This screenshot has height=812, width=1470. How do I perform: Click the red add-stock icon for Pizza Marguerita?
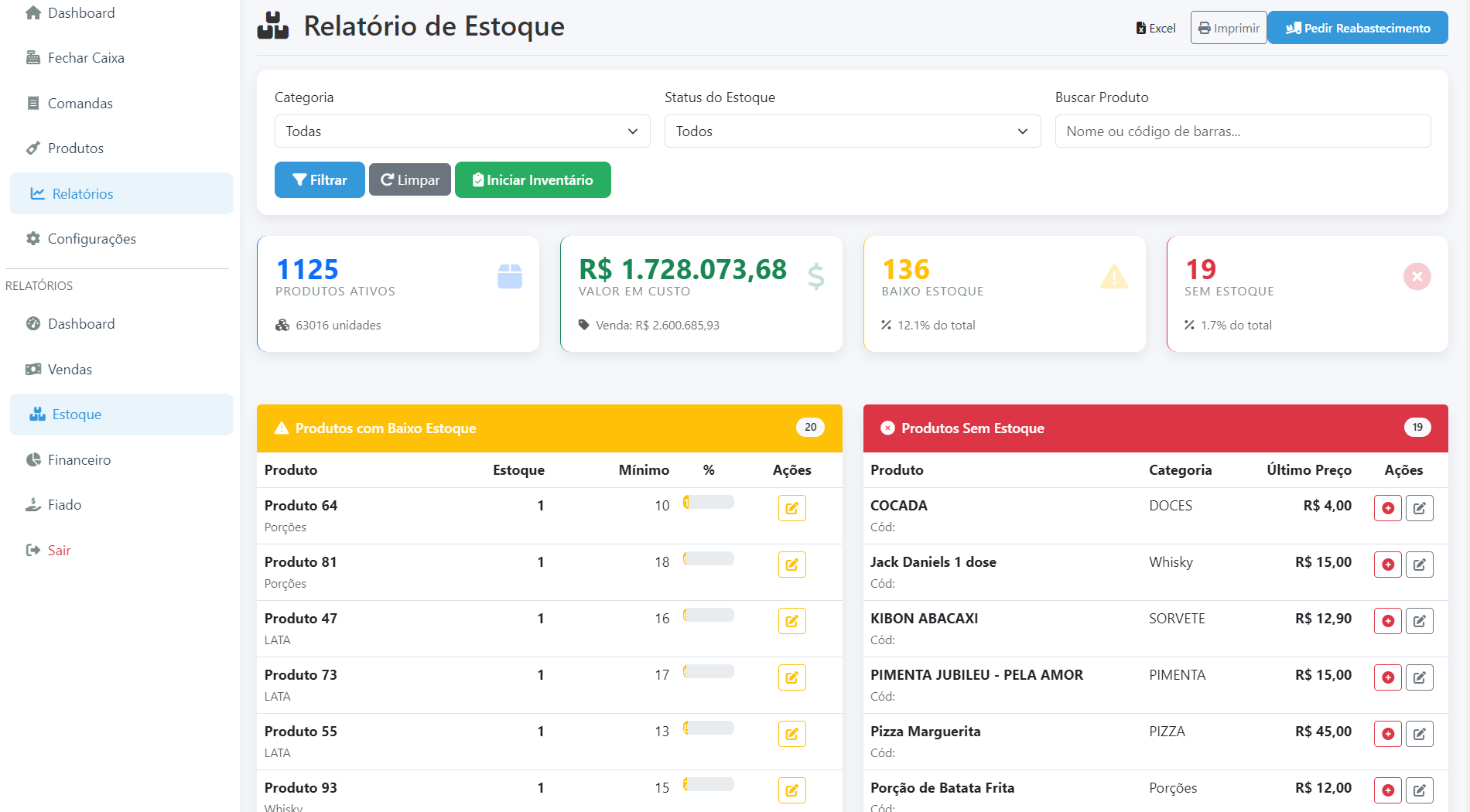pos(1387,734)
